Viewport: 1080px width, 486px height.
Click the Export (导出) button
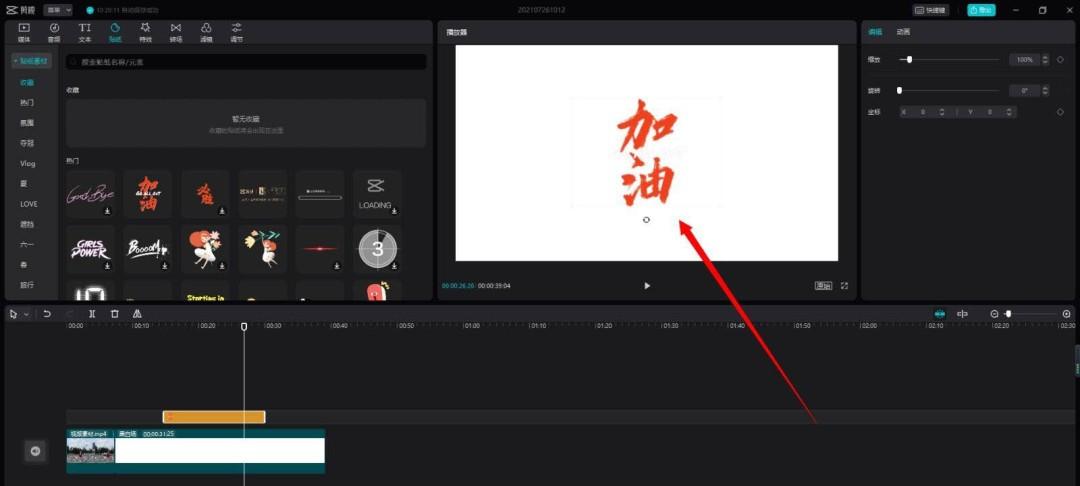point(981,9)
